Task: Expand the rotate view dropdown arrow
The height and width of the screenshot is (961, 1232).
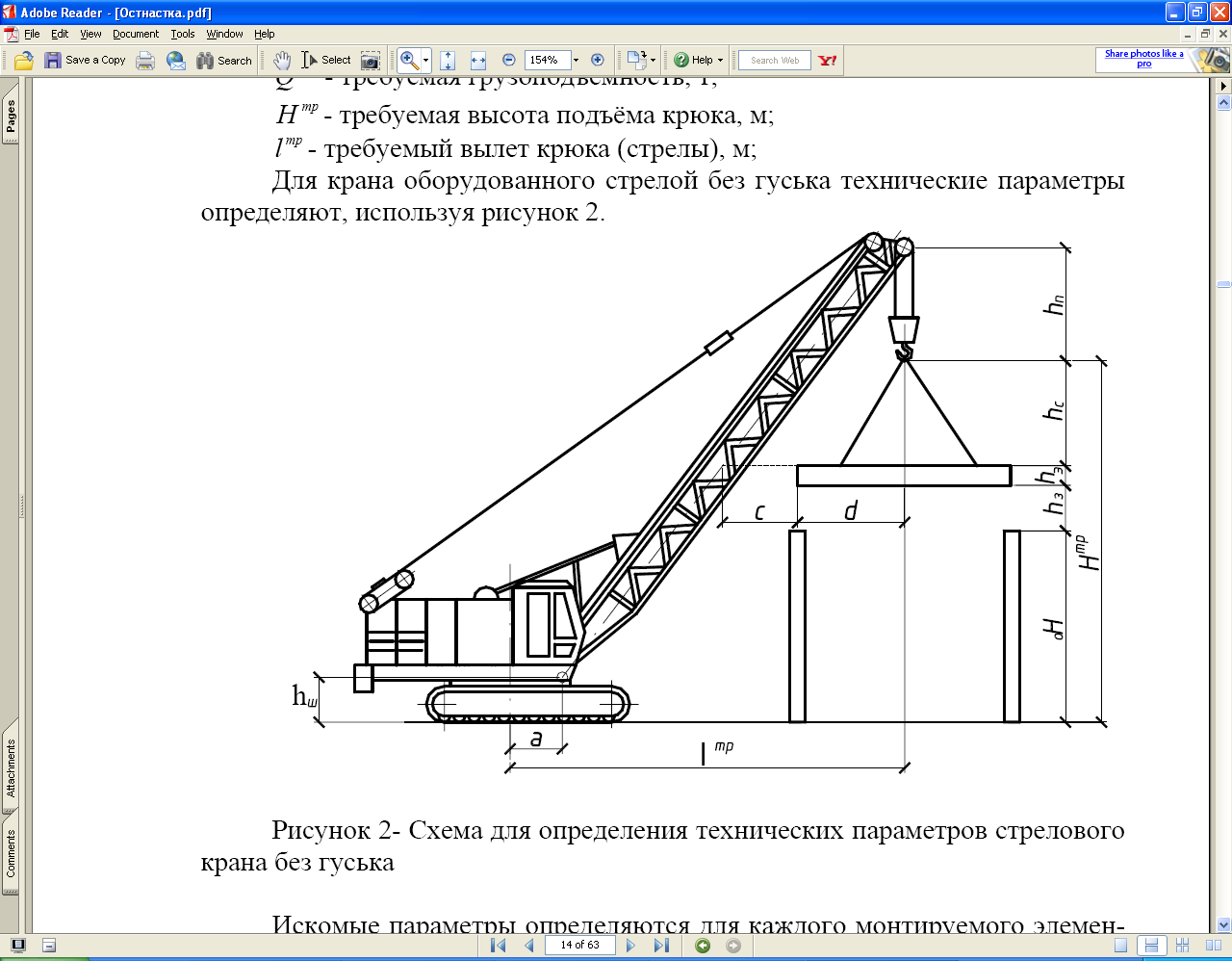Action: (654, 61)
